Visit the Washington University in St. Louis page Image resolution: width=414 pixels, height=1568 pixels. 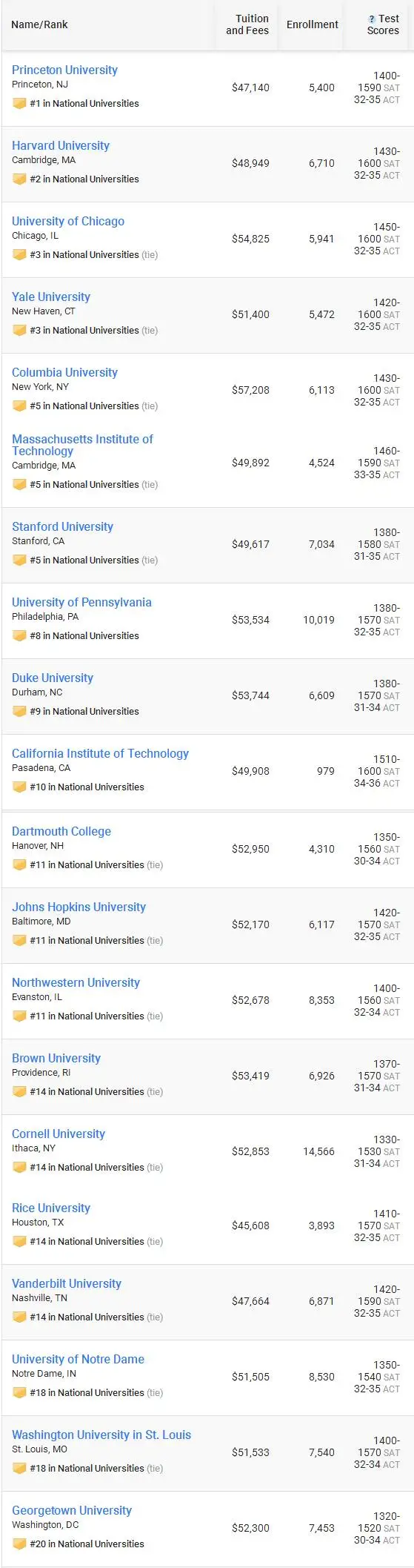pyautogui.click(x=101, y=1435)
